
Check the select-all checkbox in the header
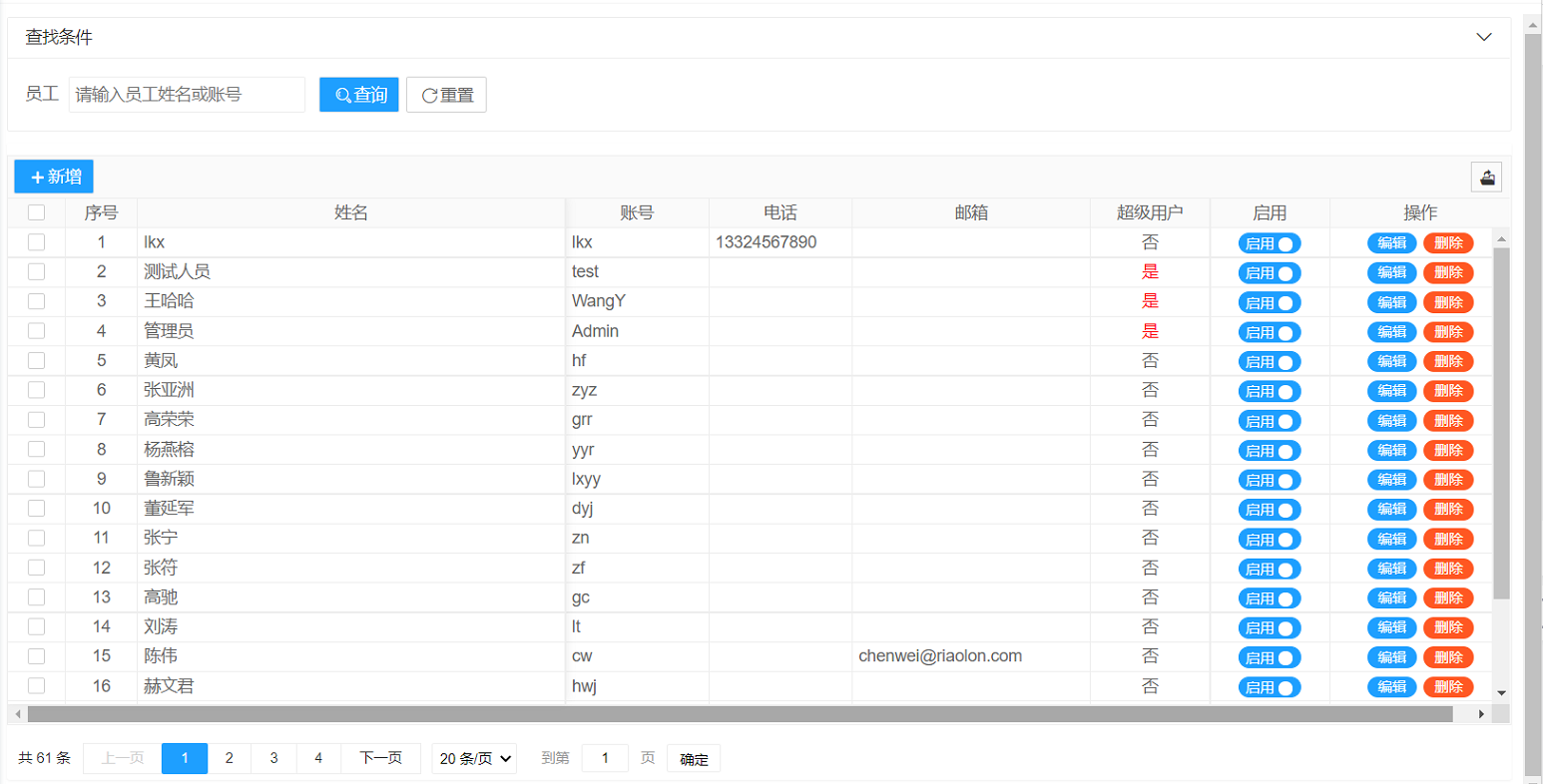click(x=36, y=211)
